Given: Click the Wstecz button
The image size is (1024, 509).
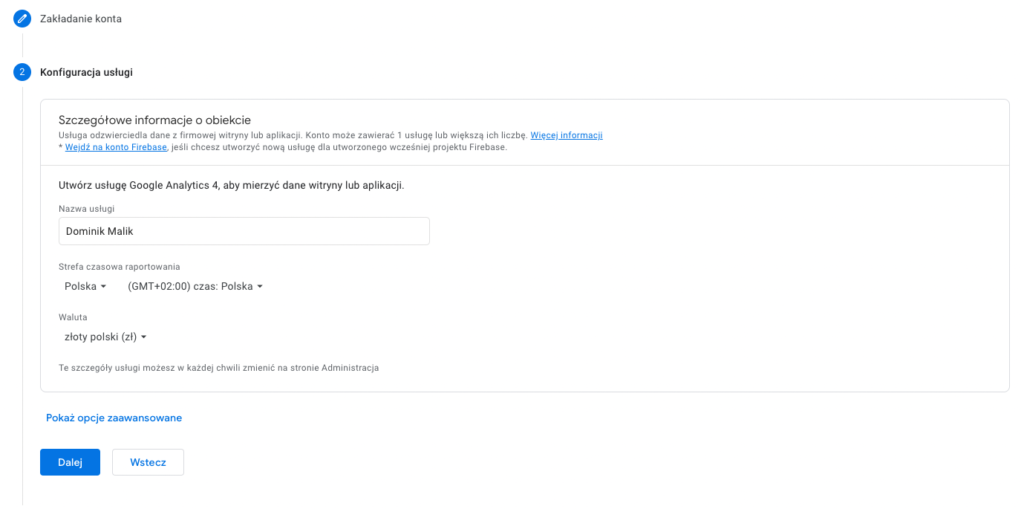Looking at the screenshot, I should [x=148, y=462].
